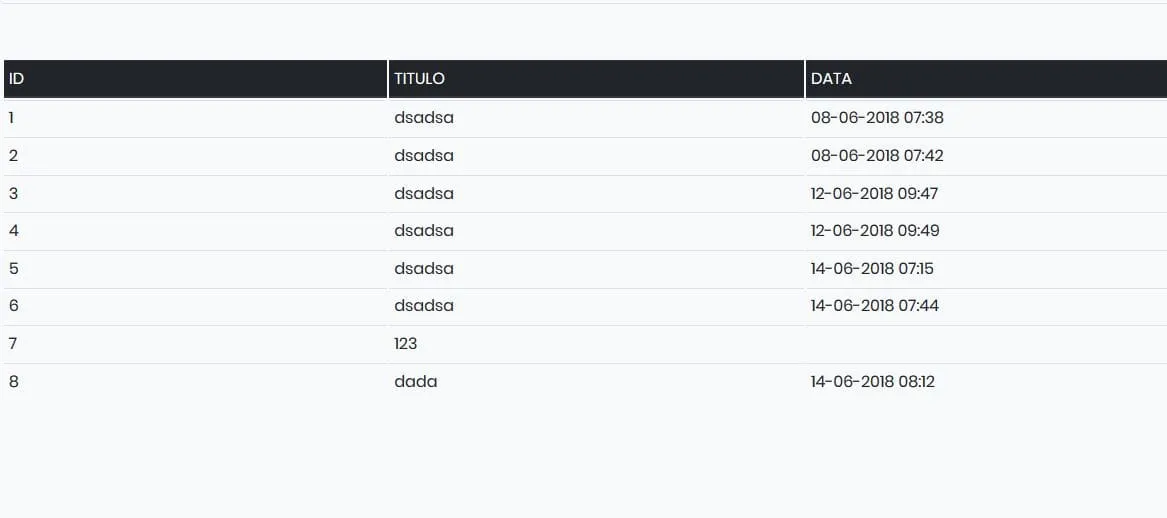
Task: Click the title cell reading 123
Action: 405,344
